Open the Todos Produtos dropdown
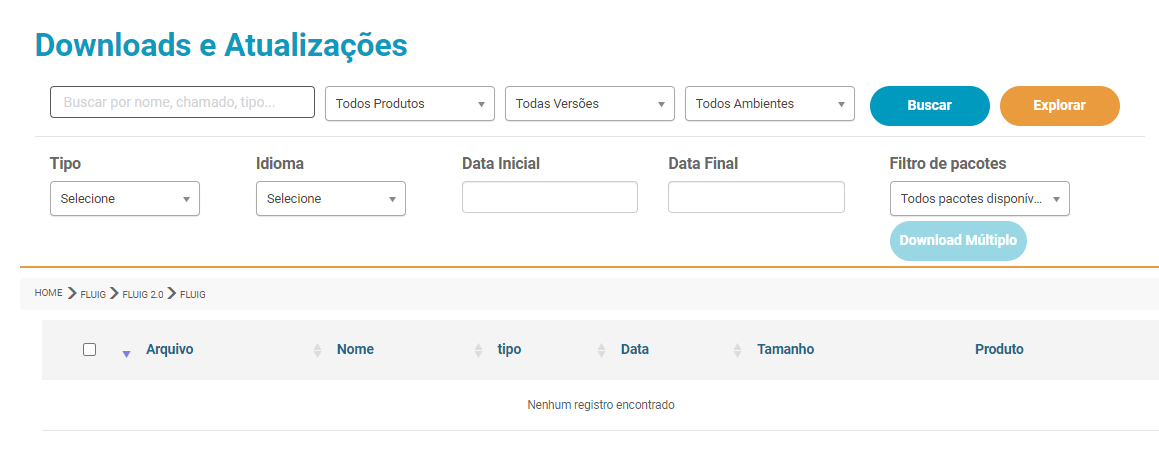1159x453 pixels. tap(410, 104)
